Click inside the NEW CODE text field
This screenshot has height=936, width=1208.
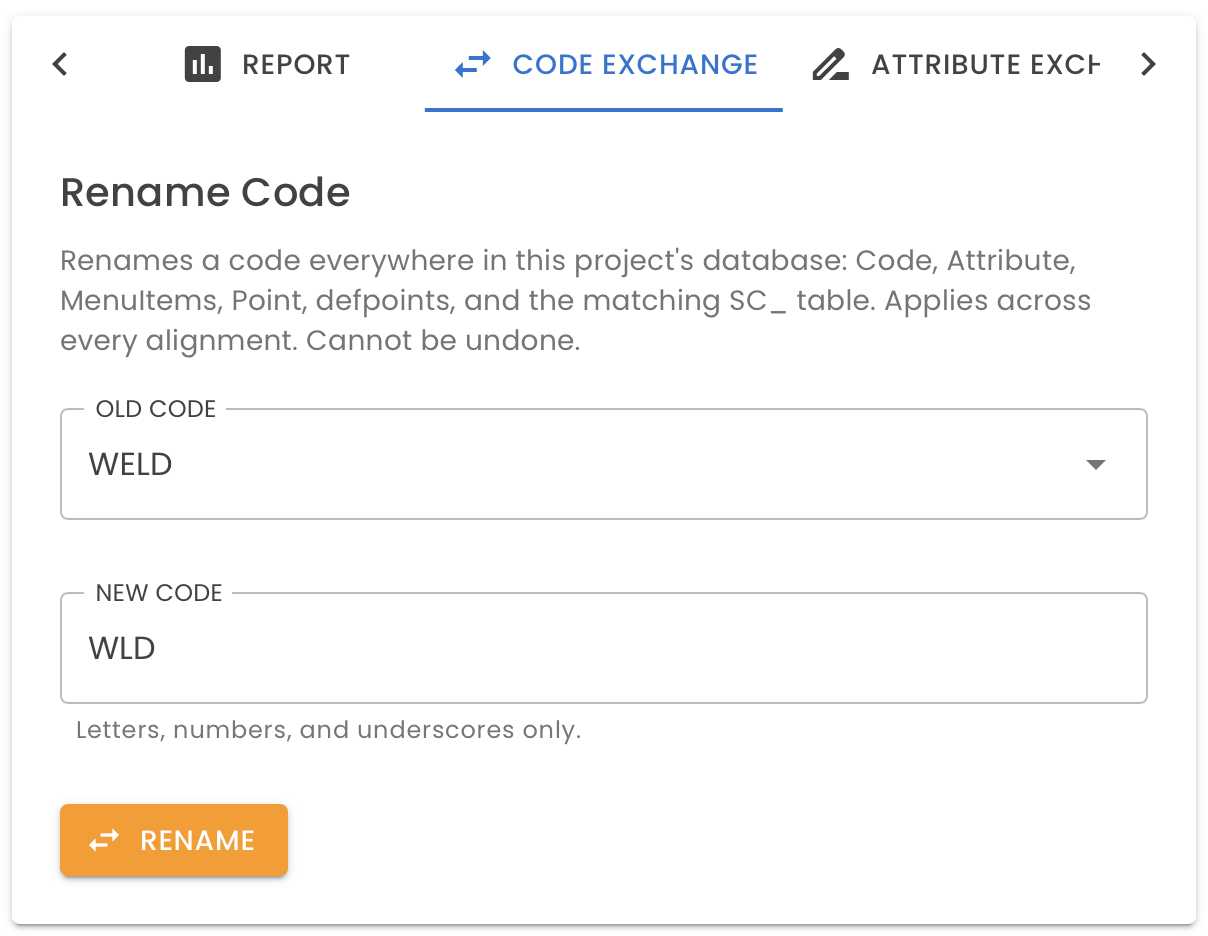604,648
